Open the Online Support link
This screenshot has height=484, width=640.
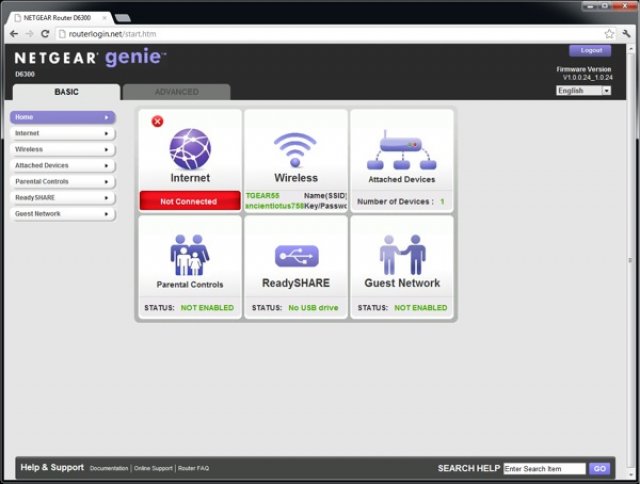(153, 468)
